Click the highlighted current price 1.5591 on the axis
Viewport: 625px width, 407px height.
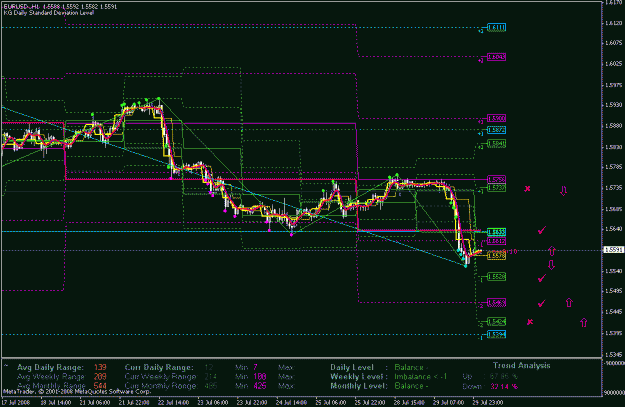614,250
